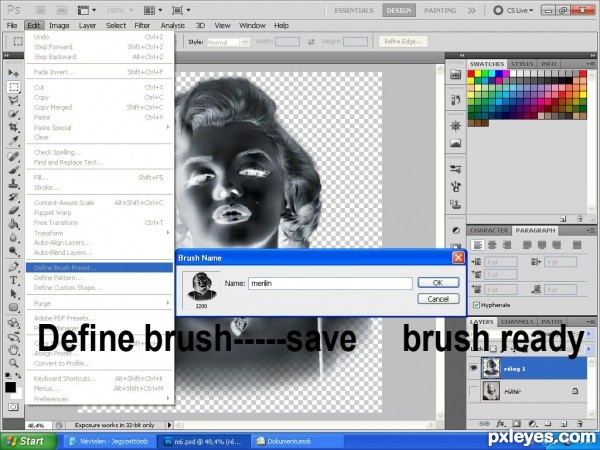Switch to Névtelen - Jegyzettömb taskbar window
600x450 pixels.
pos(110,441)
